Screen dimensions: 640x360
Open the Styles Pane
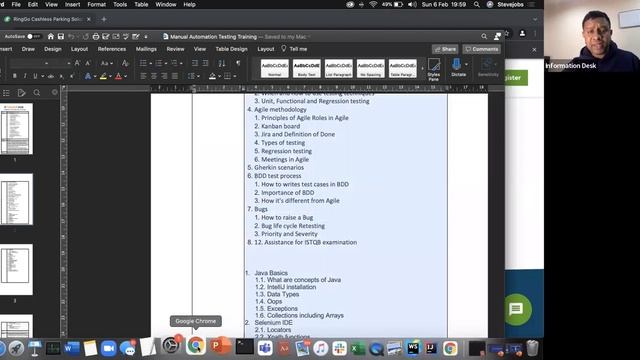point(434,69)
